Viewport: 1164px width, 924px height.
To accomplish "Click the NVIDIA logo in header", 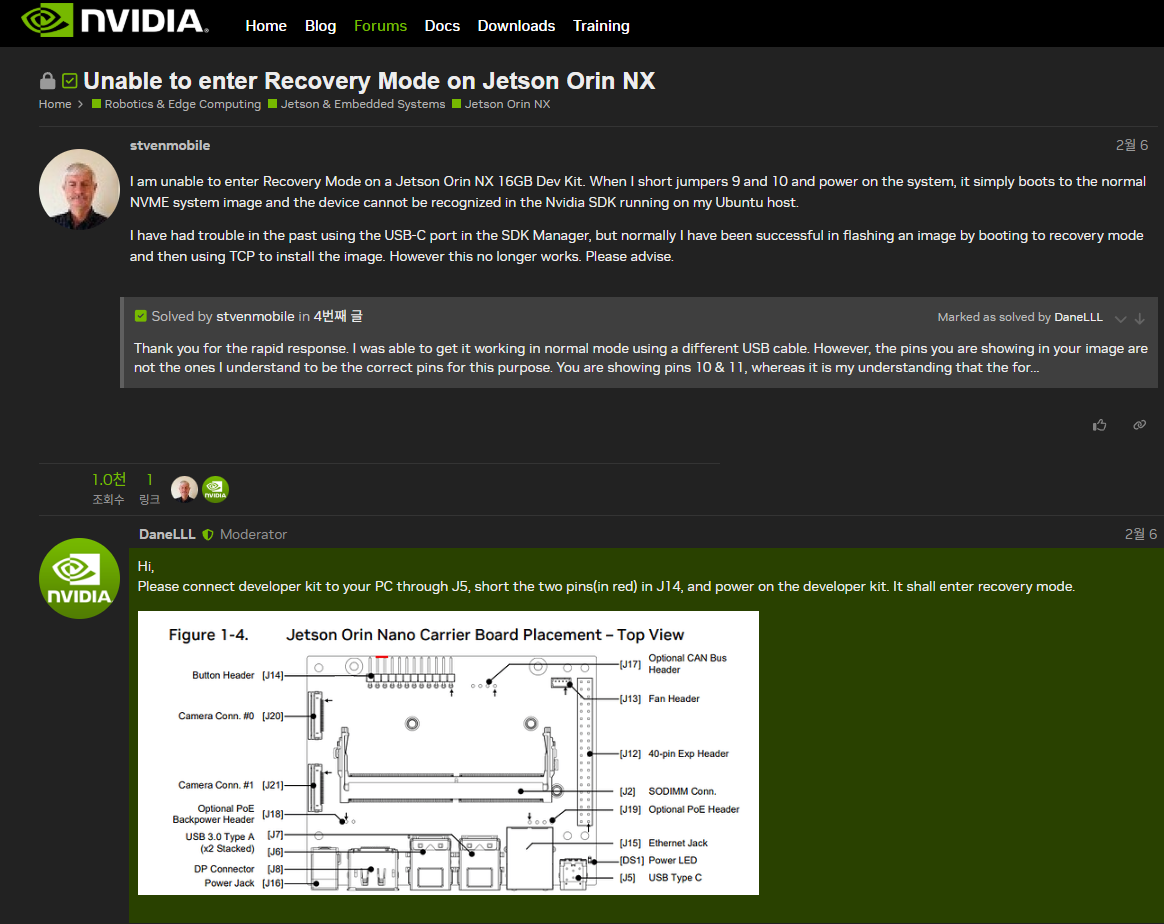I will coord(115,21).
